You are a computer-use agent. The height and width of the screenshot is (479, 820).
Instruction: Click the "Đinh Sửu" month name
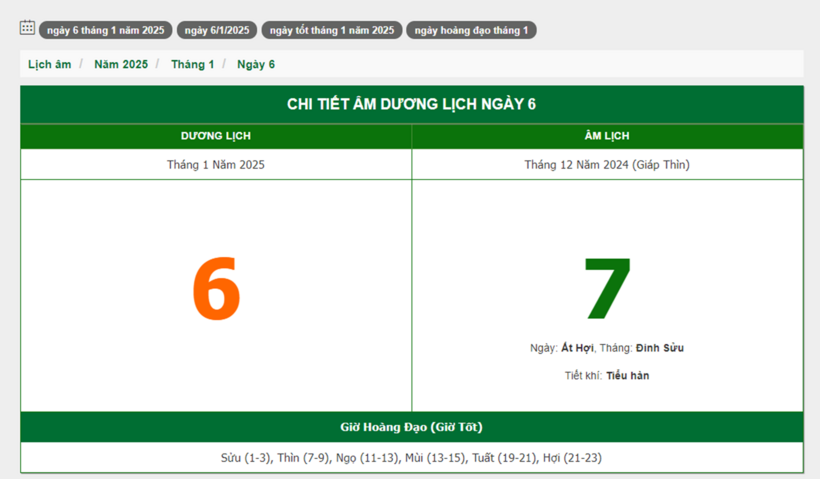click(660, 348)
